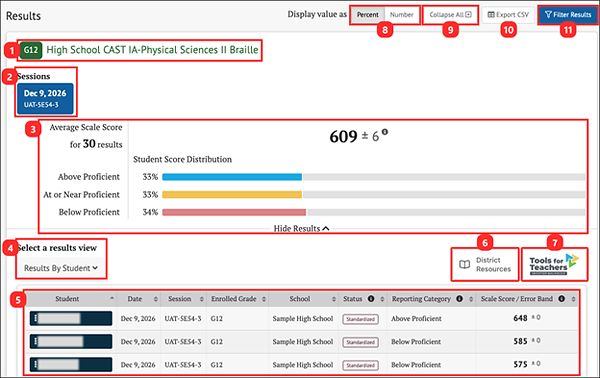This screenshot has width=600, height=378.
Task: Click the Collapse All minus-box icon
Action: point(468,15)
